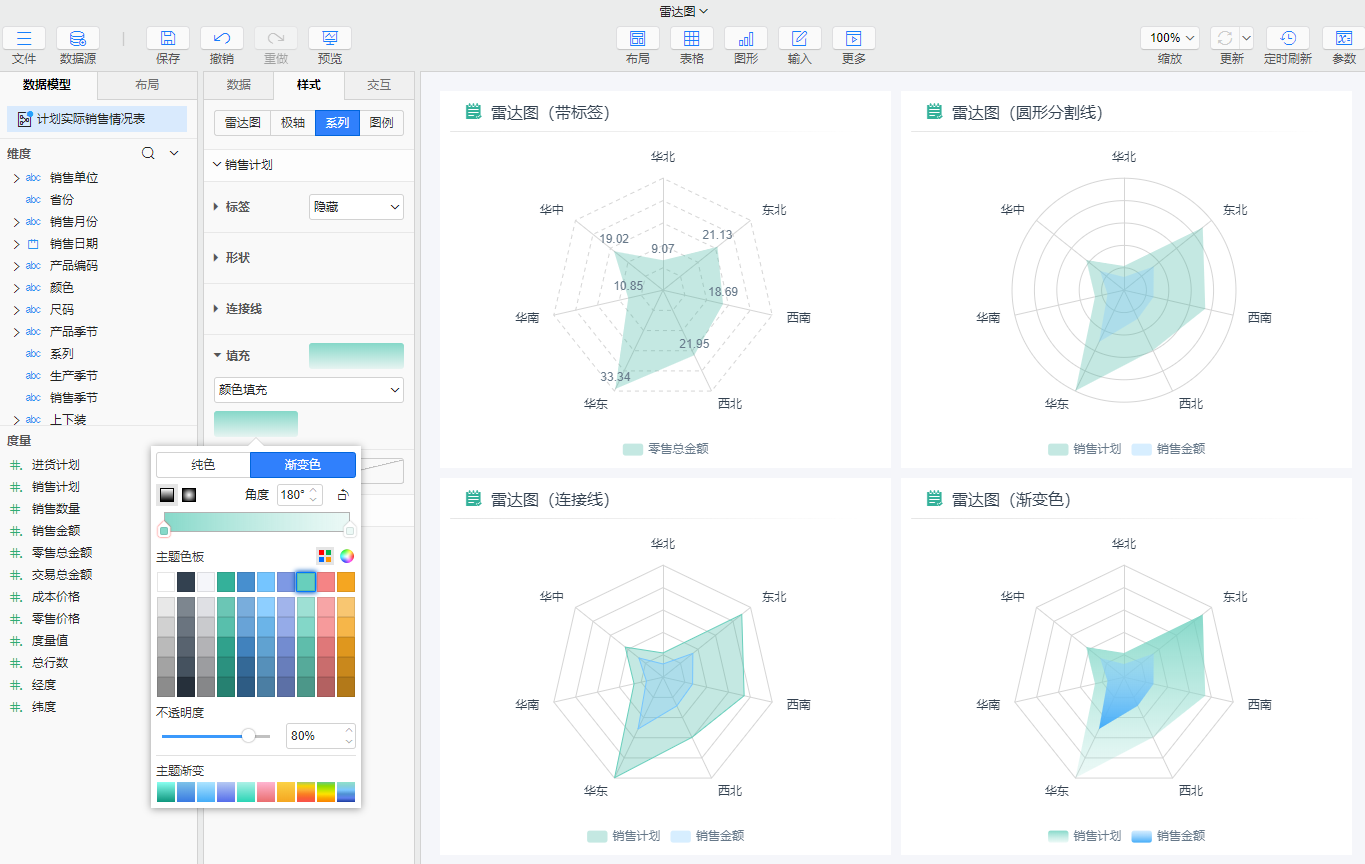Toggle 零售总金额 legend in labeled radar chart
Viewport: 1365px width, 864px height.
[665, 449]
